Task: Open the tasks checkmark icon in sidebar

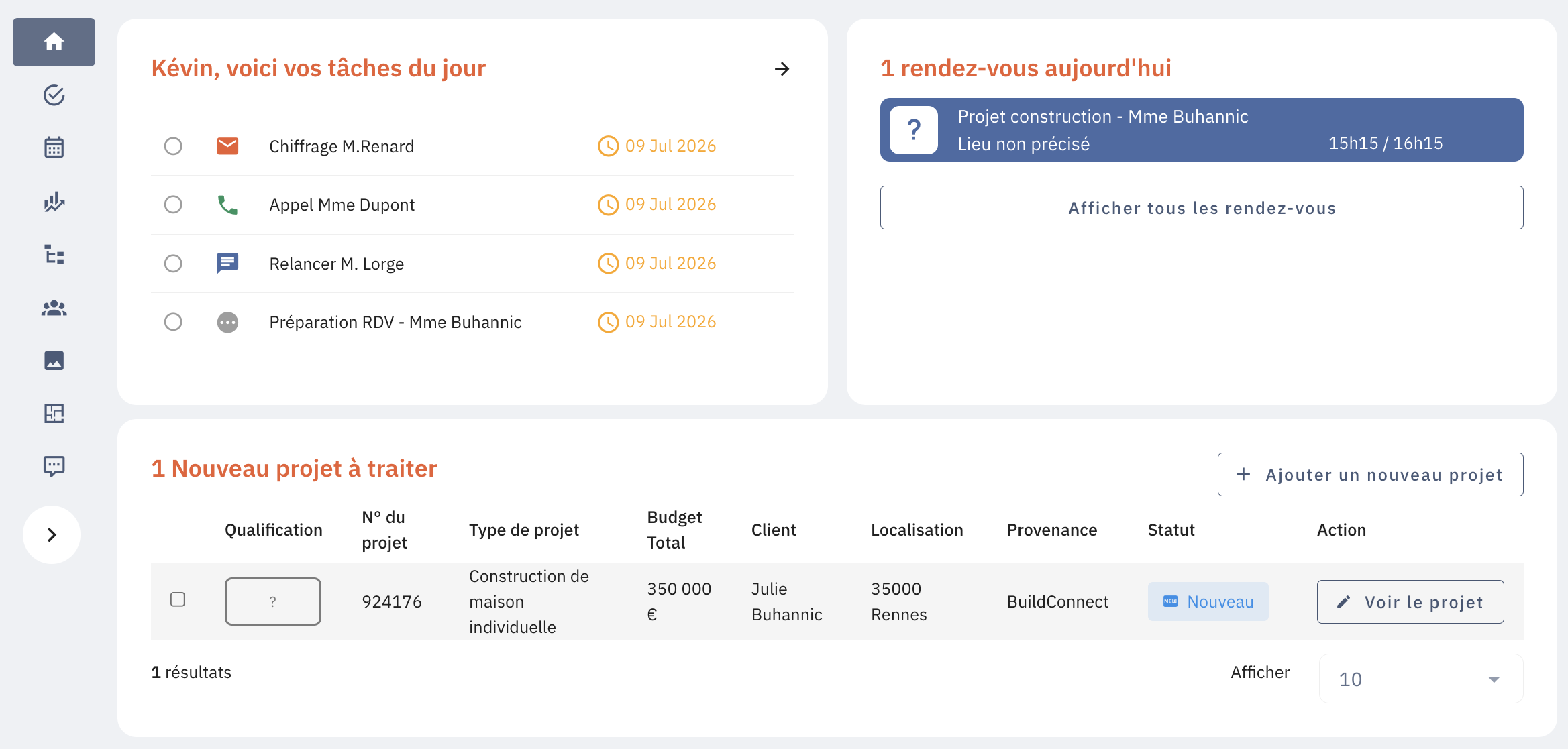Action: click(54, 95)
